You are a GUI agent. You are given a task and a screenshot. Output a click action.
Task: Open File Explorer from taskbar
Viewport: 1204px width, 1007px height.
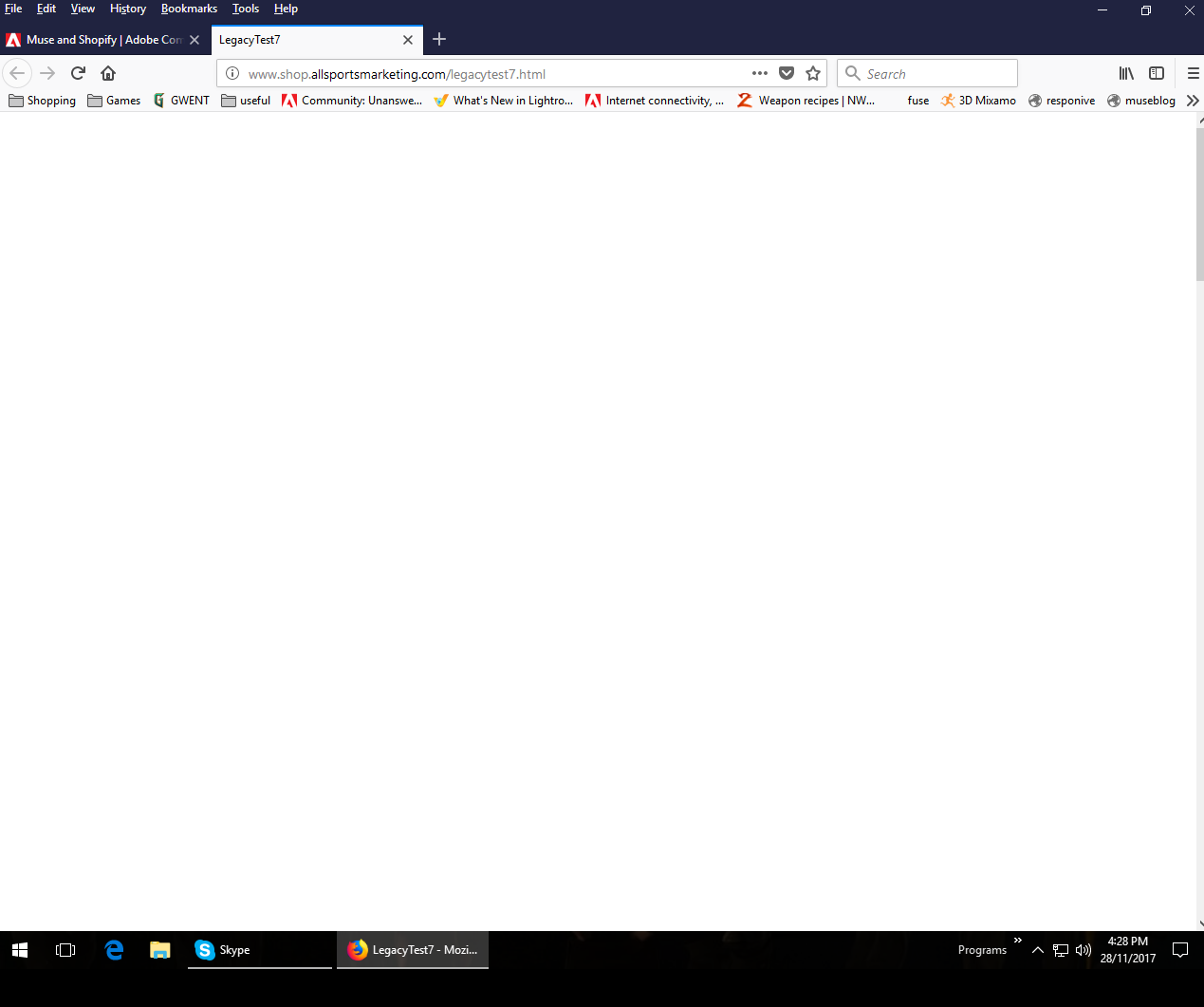click(159, 950)
